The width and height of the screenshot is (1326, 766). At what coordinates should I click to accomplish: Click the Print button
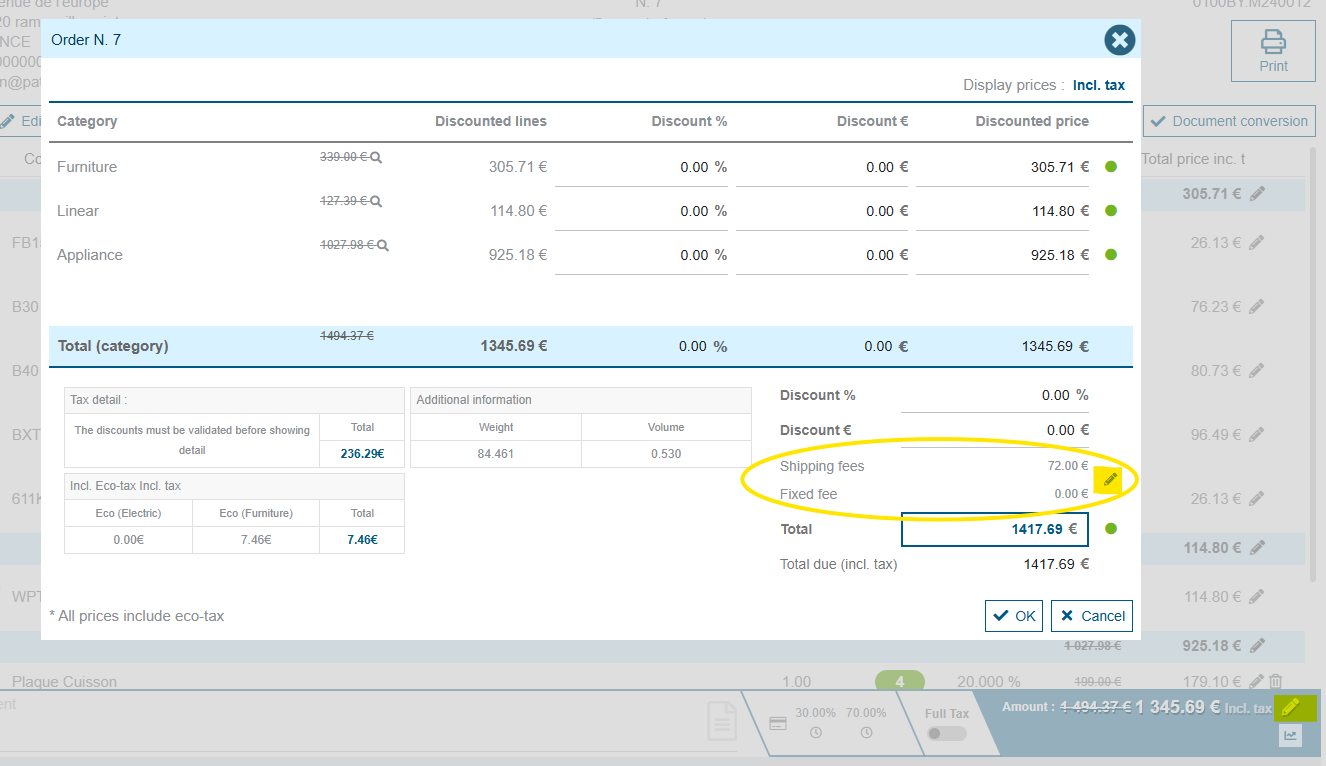(x=1273, y=51)
